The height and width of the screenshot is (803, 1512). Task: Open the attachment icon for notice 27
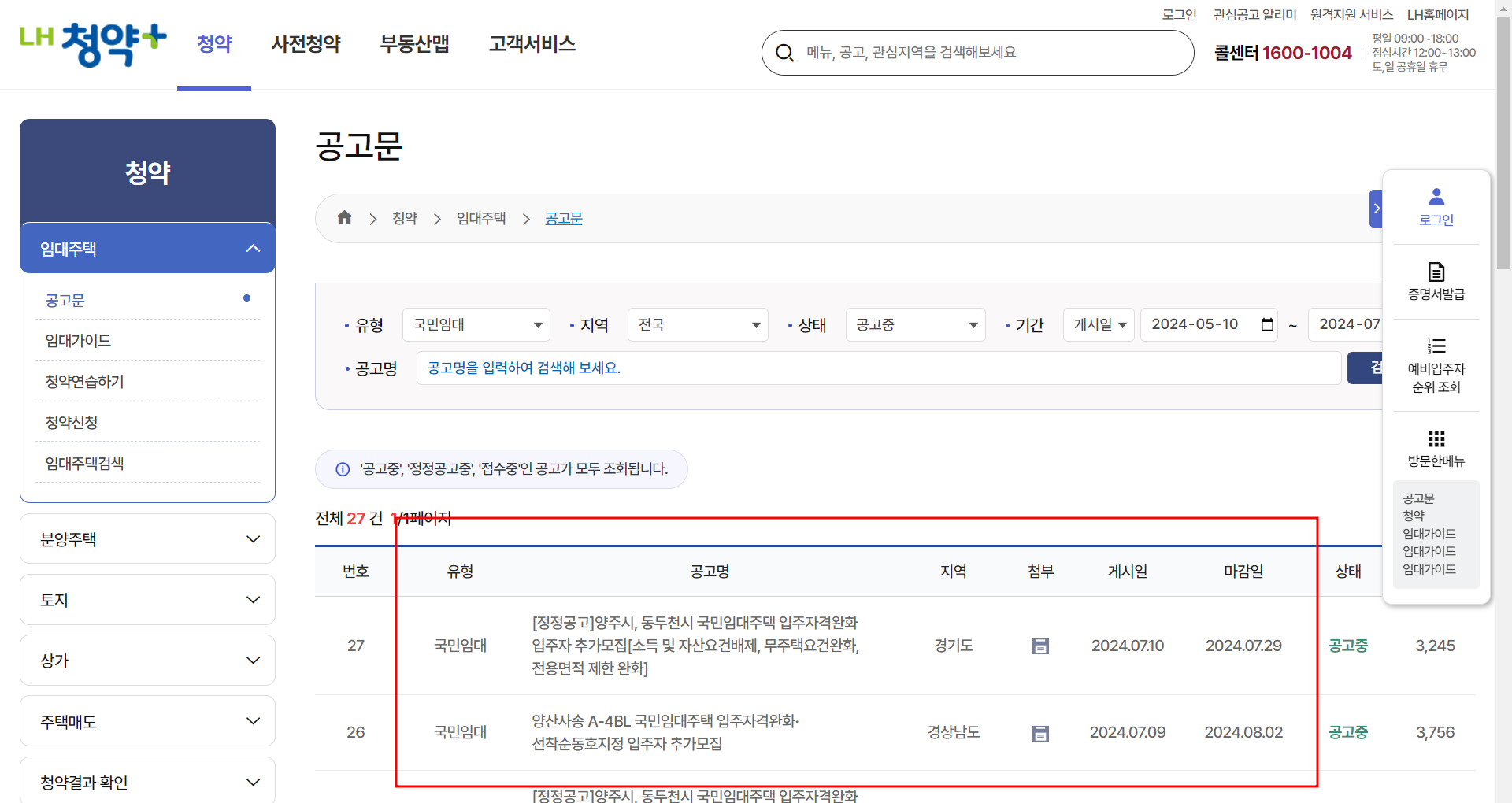pos(1040,646)
